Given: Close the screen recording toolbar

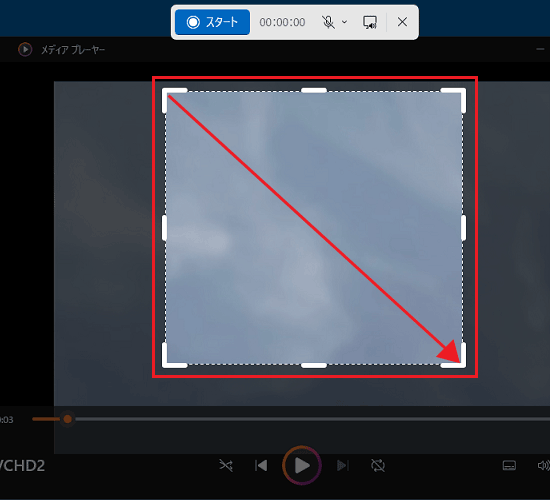Looking at the screenshot, I should 402,22.
